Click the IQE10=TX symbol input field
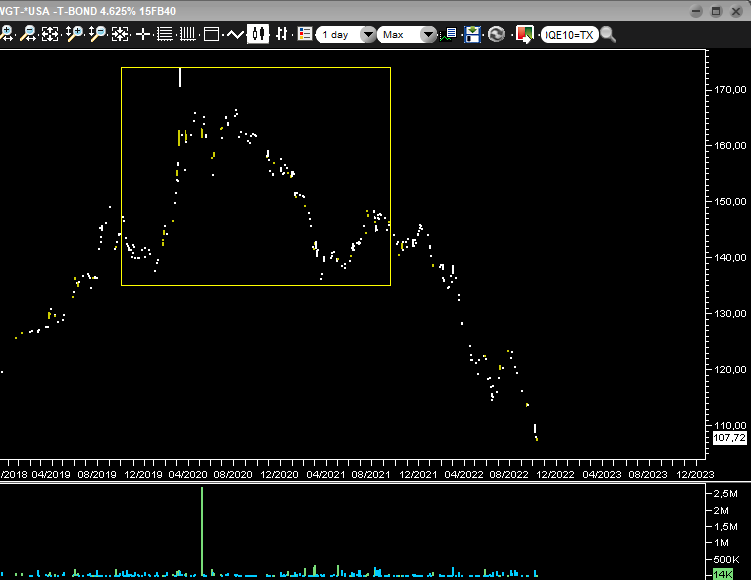Screen dimensions: 751x580 tap(568, 34)
